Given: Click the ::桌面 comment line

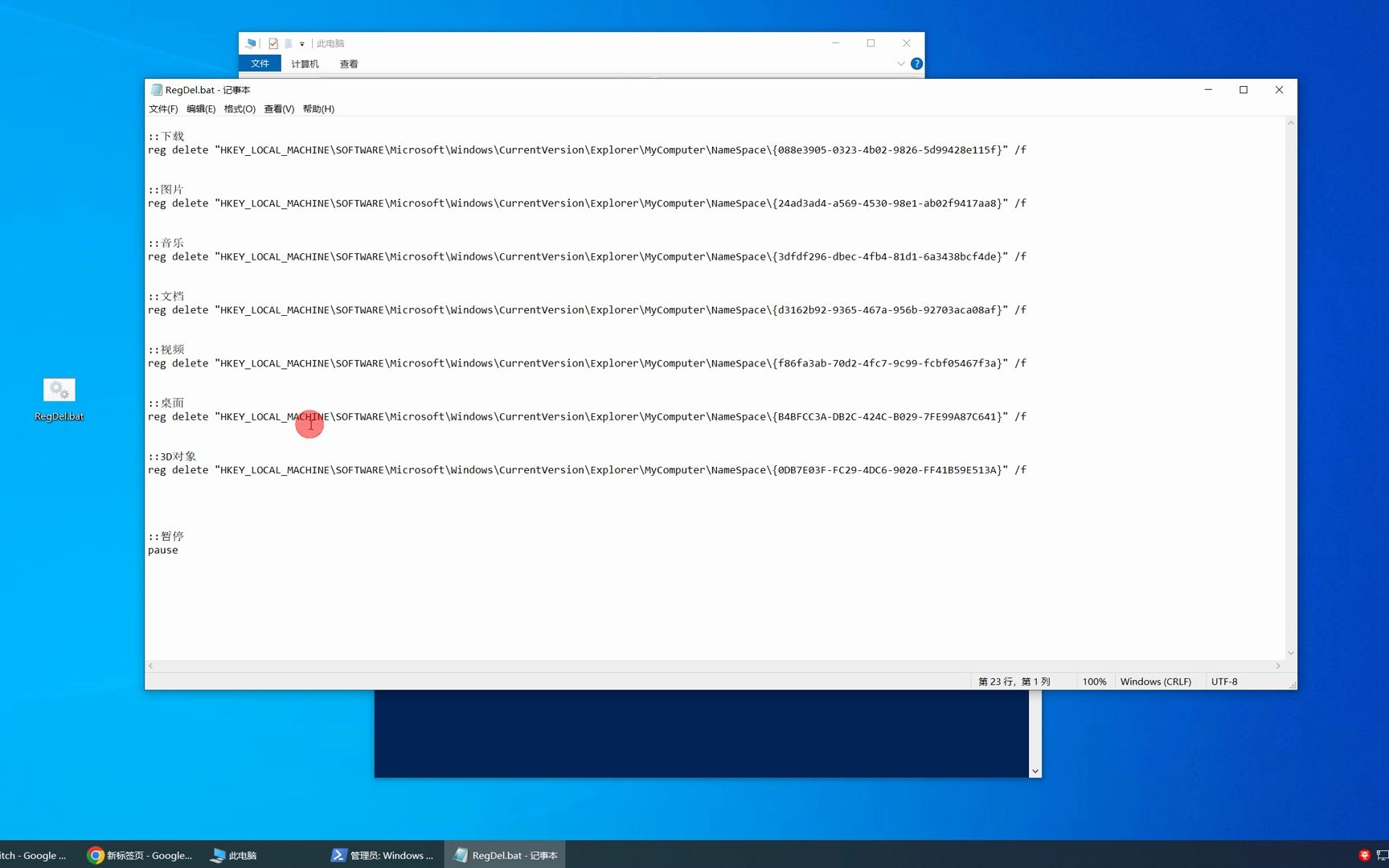Looking at the screenshot, I should pos(166,403).
